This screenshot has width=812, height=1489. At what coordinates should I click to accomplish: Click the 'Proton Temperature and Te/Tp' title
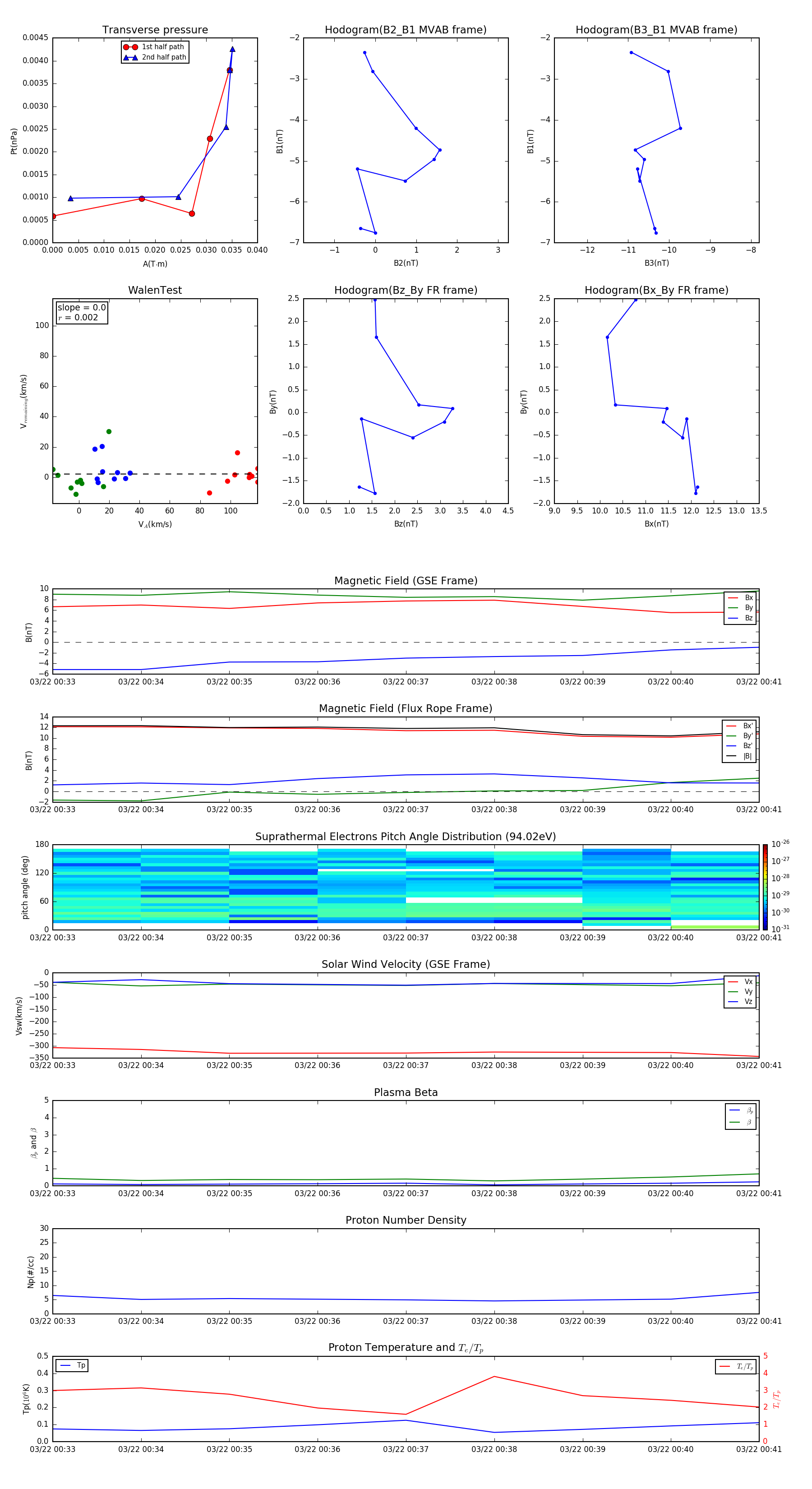click(x=406, y=1348)
